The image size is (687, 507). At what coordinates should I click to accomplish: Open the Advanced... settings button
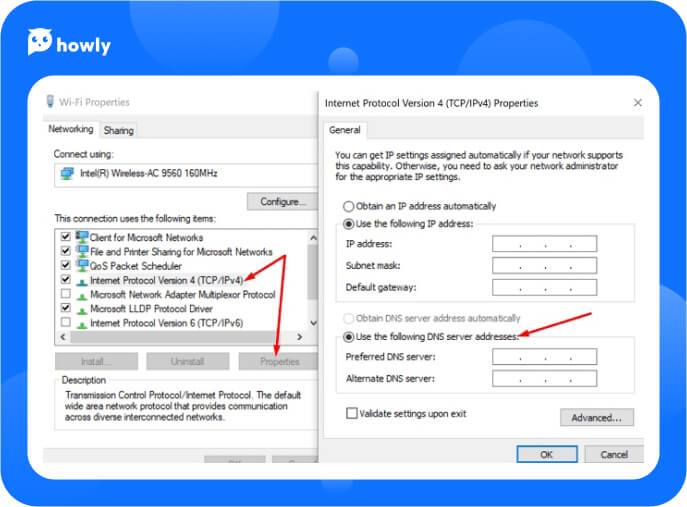pos(597,417)
